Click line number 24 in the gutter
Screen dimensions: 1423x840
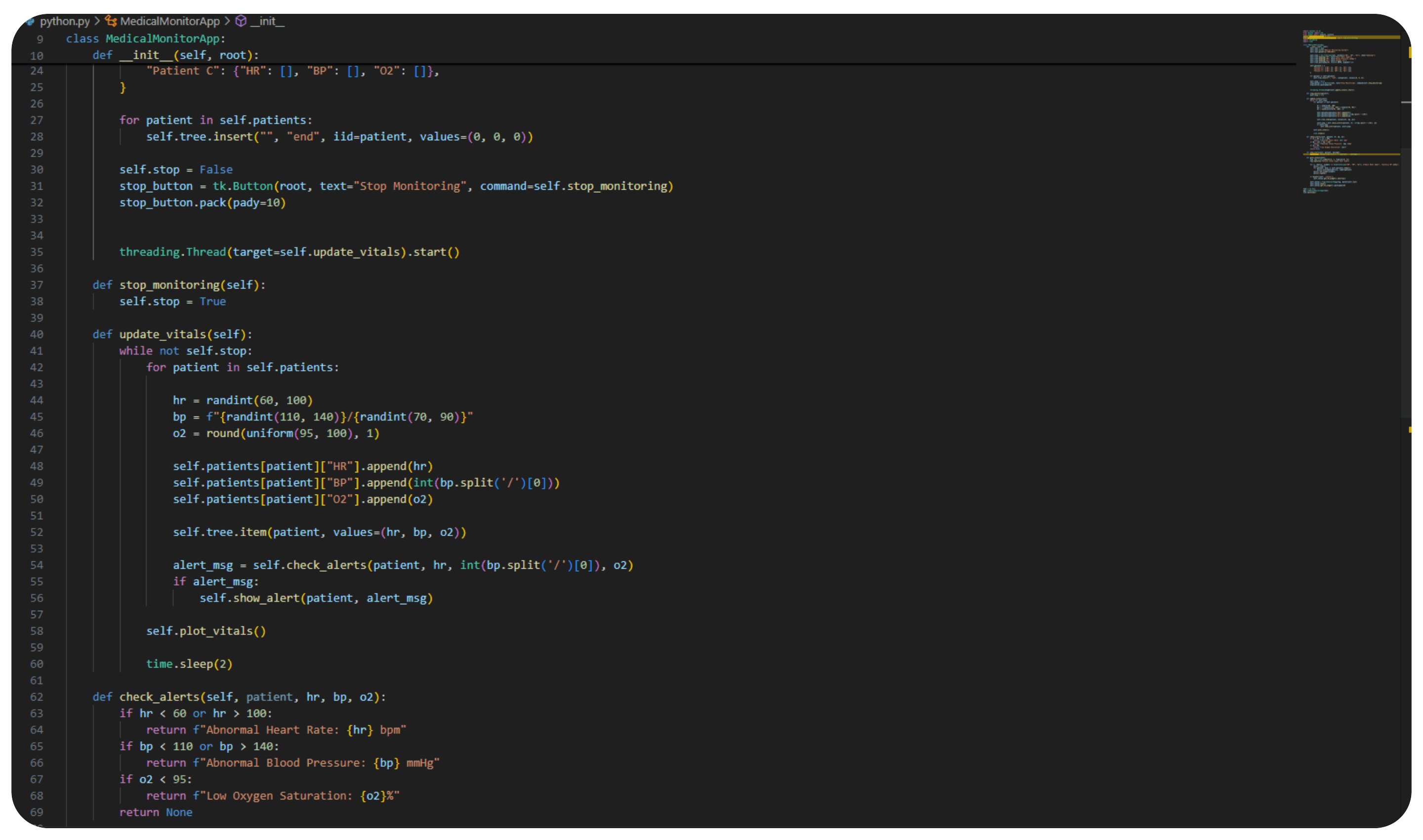(x=37, y=71)
